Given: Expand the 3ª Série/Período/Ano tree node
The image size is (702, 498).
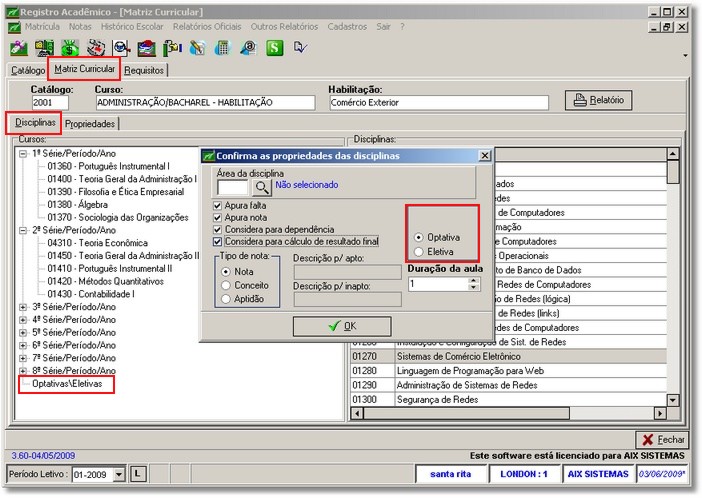Looking at the screenshot, I should click(x=23, y=306).
